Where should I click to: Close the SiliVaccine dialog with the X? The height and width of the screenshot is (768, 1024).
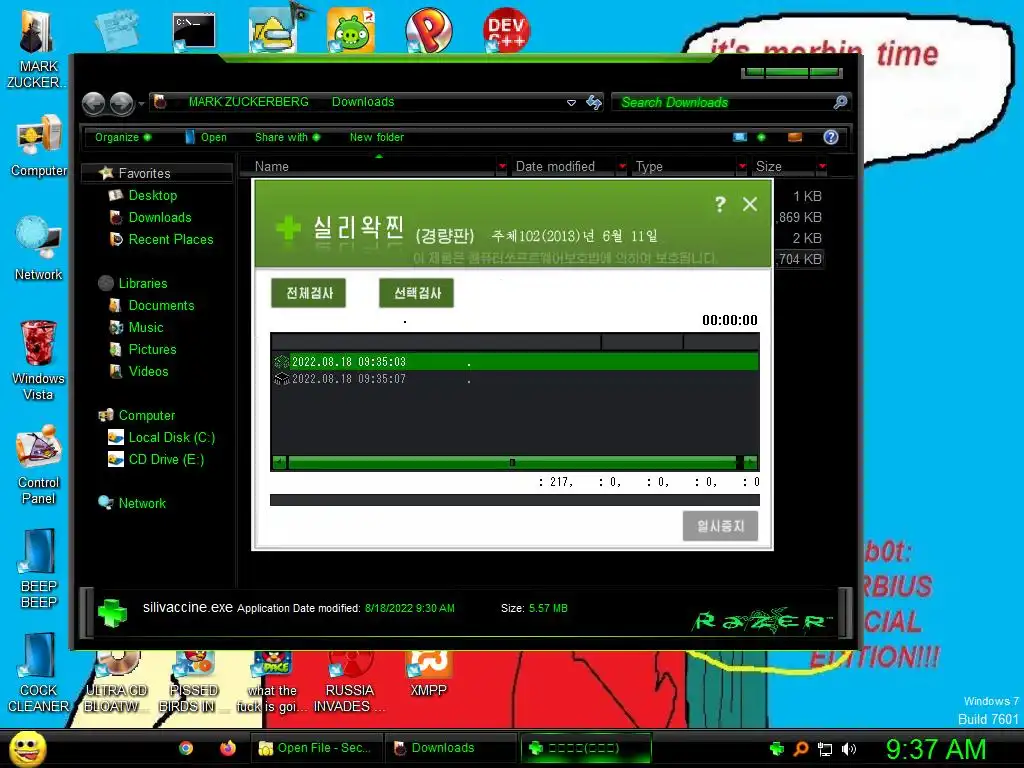pos(750,204)
